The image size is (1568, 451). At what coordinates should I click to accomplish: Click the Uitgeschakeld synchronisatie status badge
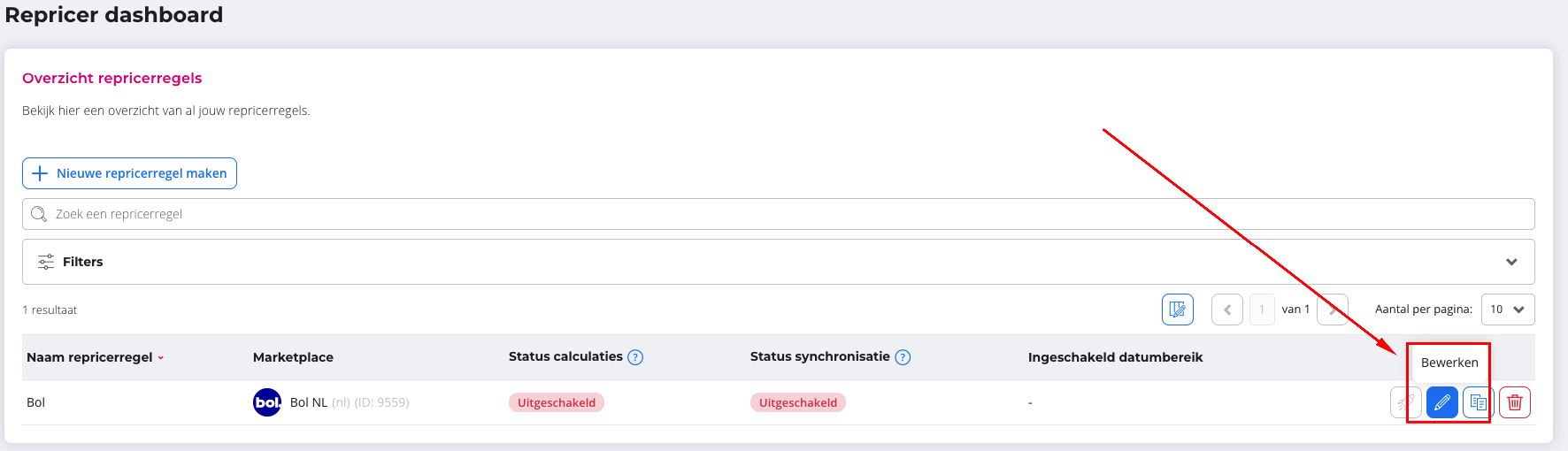(x=797, y=402)
